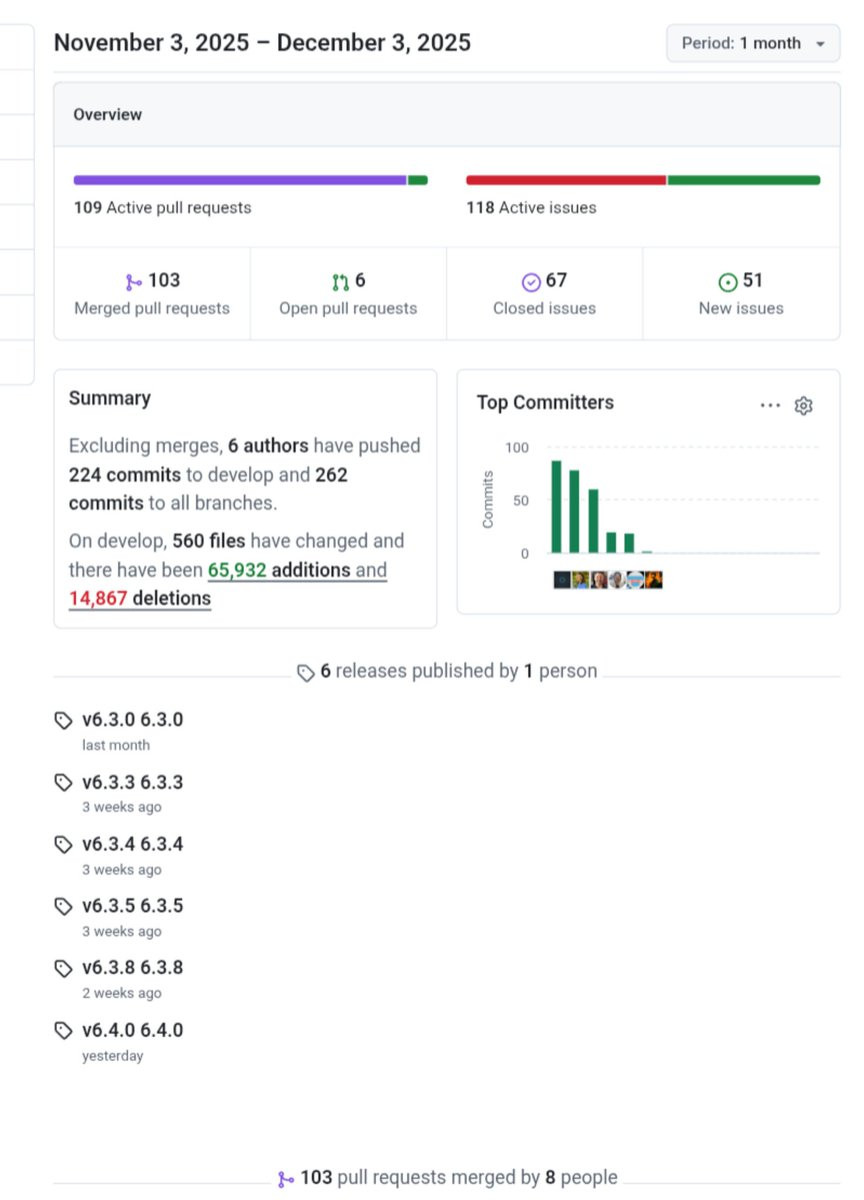Click the merge icon beside '103 pull requests merged'
This screenshot has width=864, height=1200.
[x=286, y=1179]
